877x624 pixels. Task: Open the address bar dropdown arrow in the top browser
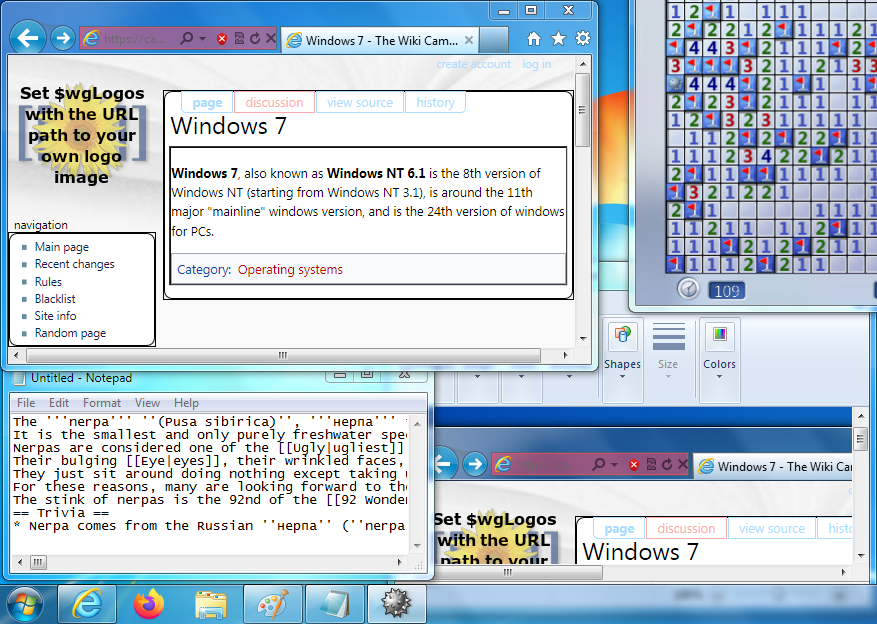click(x=202, y=39)
